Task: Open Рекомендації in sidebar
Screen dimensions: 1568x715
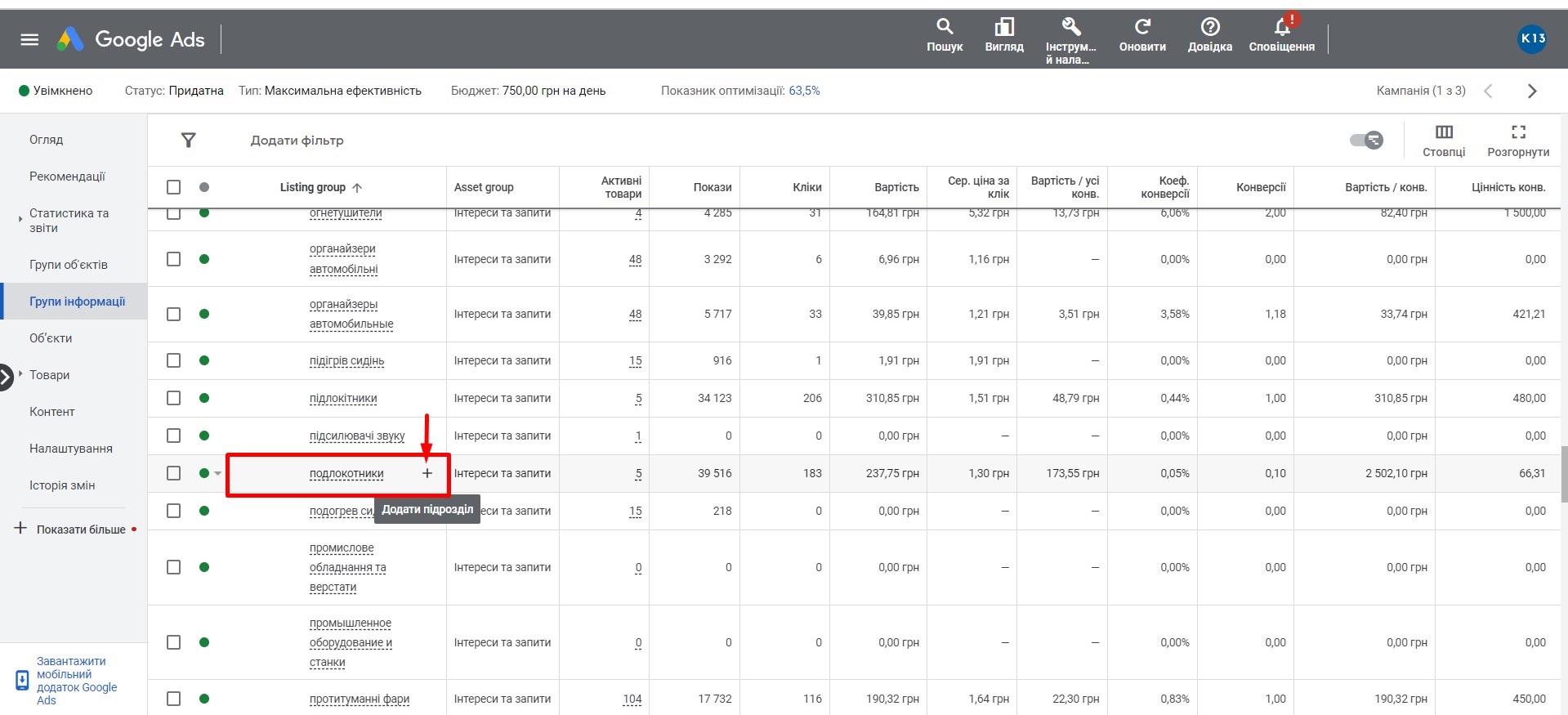Action: tap(67, 177)
